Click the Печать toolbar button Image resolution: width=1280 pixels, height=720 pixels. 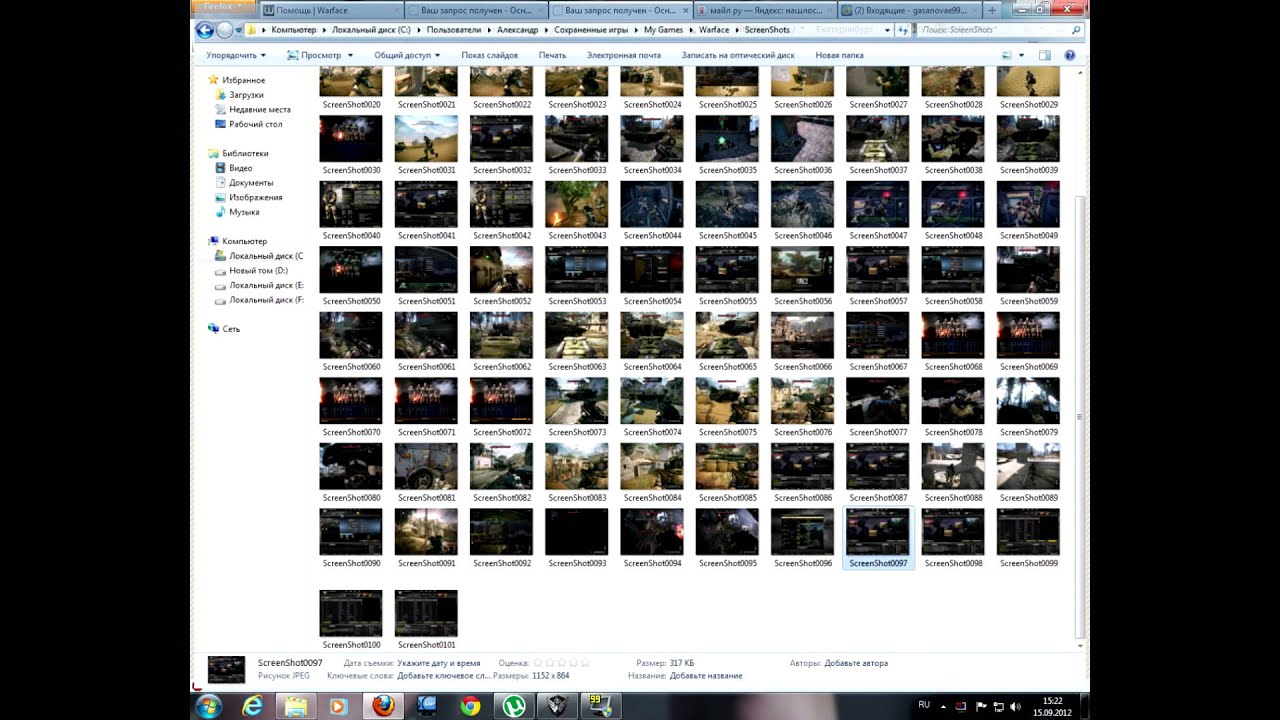(552, 55)
